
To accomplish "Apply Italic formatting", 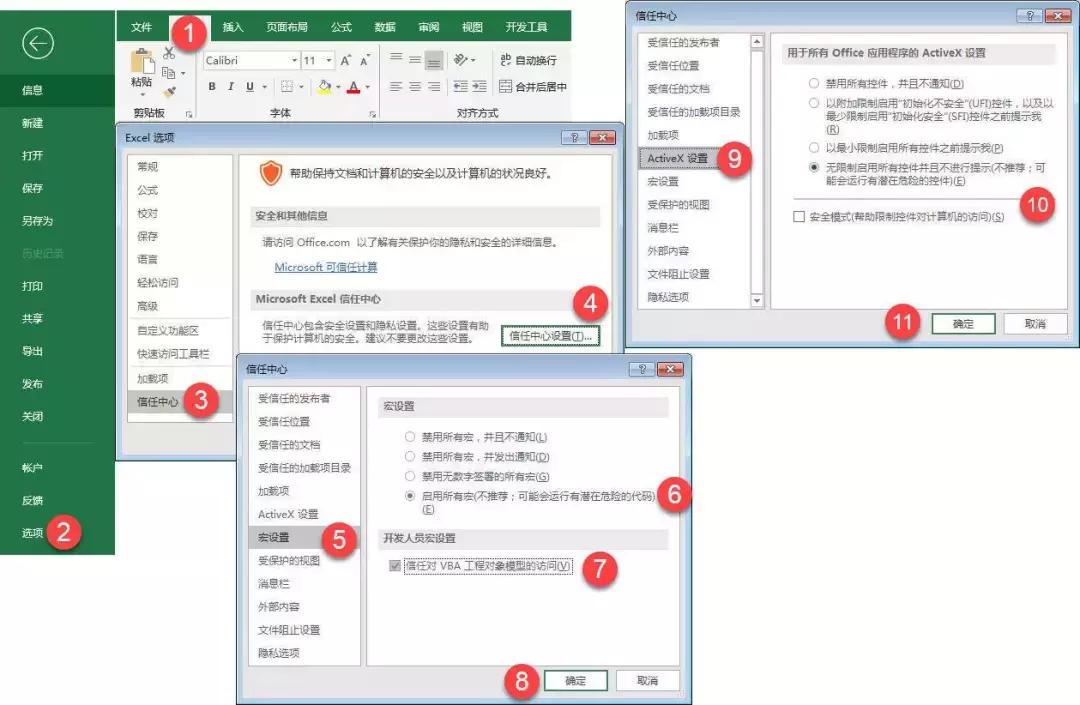I will 230,86.
